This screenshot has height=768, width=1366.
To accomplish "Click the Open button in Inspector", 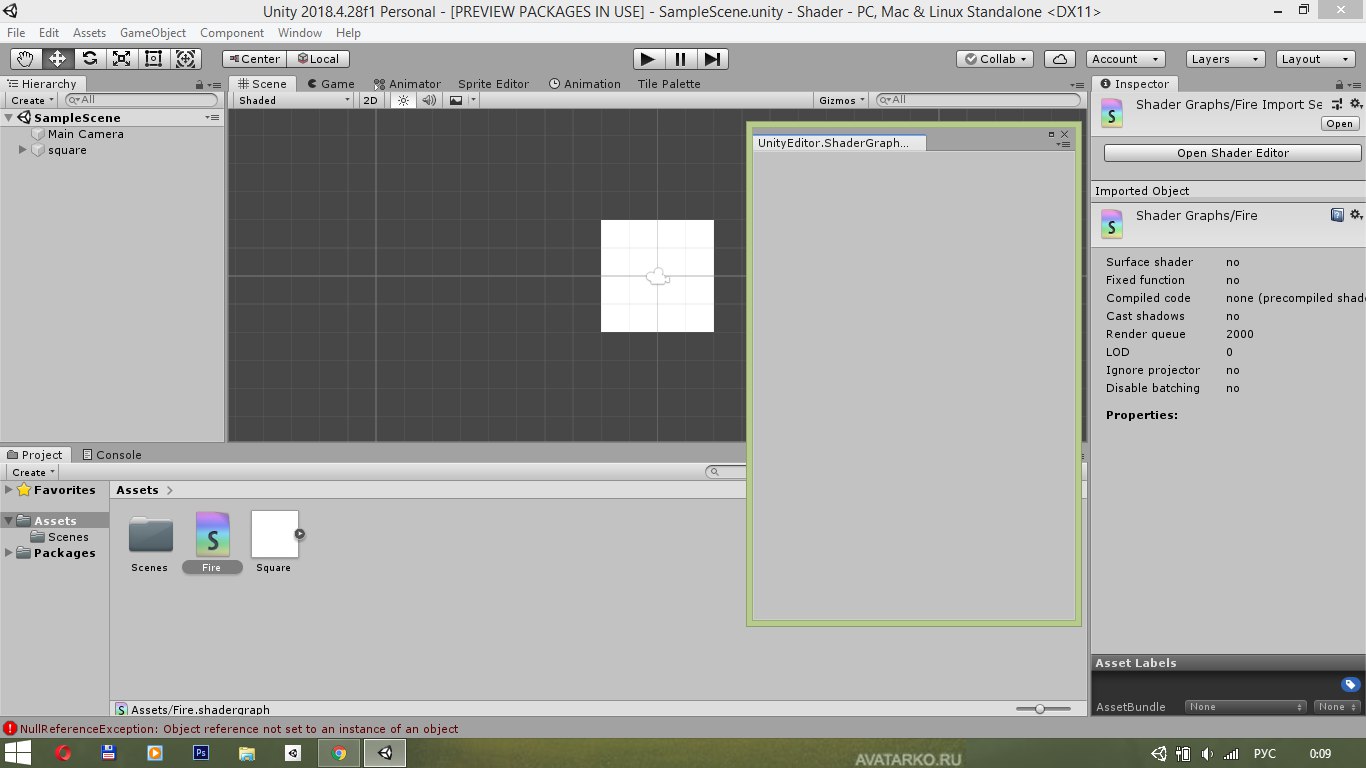I will [x=1339, y=124].
